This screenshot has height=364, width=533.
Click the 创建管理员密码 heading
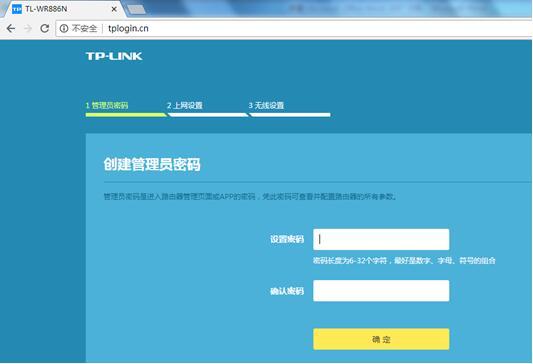pyautogui.click(x=152, y=164)
